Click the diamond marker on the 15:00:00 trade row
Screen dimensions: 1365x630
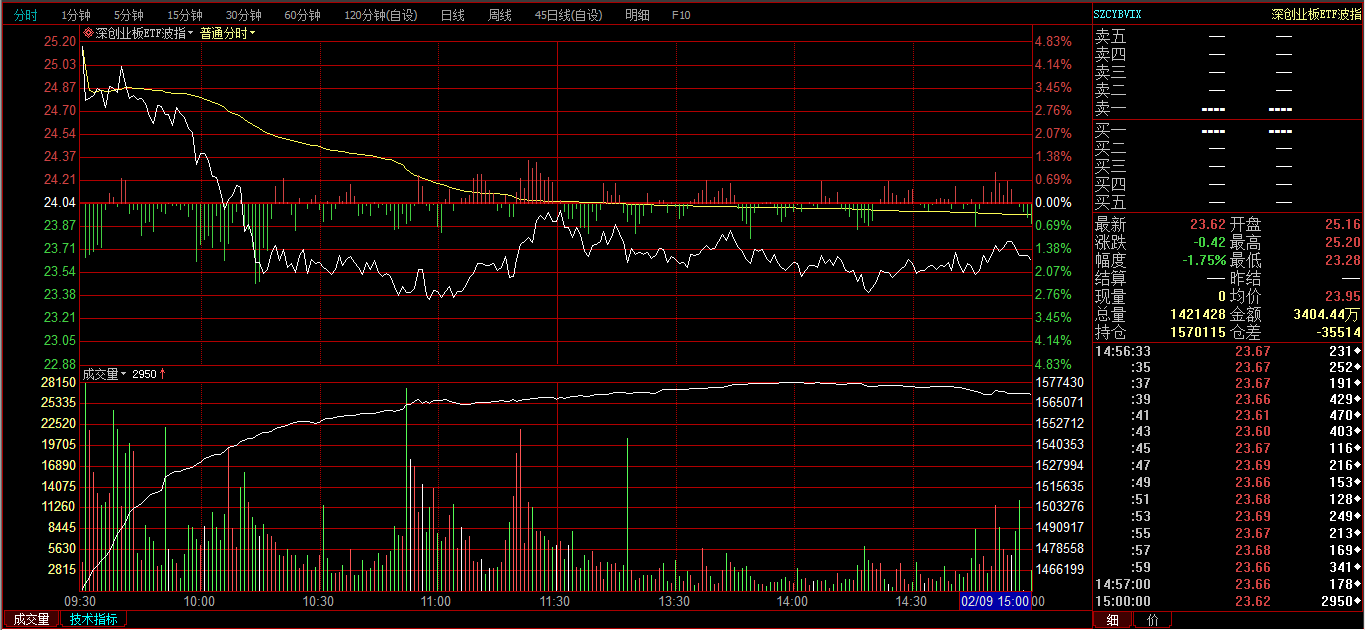(x=1357, y=601)
